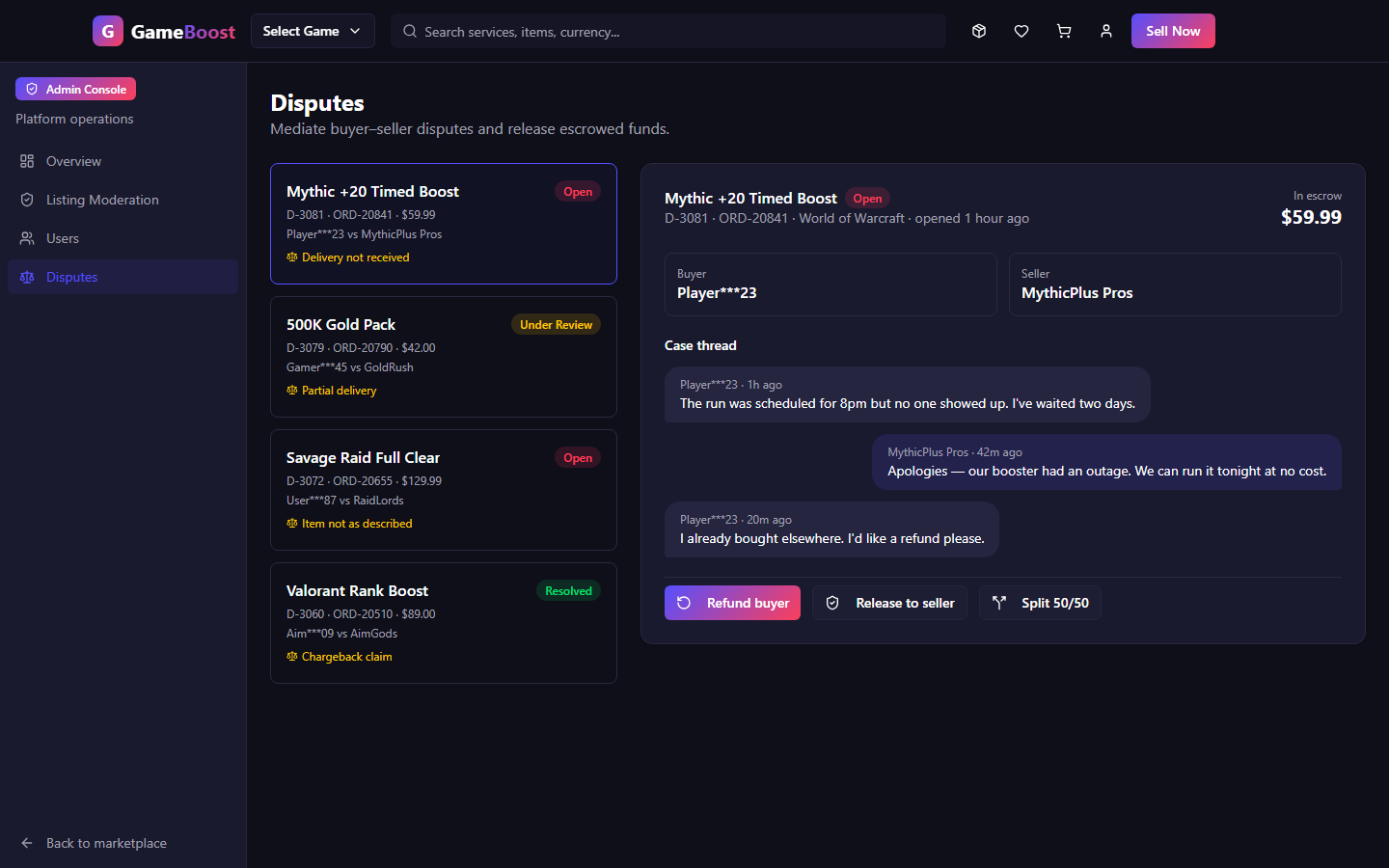Click the Seller MythicPlus Pros box

click(1175, 285)
